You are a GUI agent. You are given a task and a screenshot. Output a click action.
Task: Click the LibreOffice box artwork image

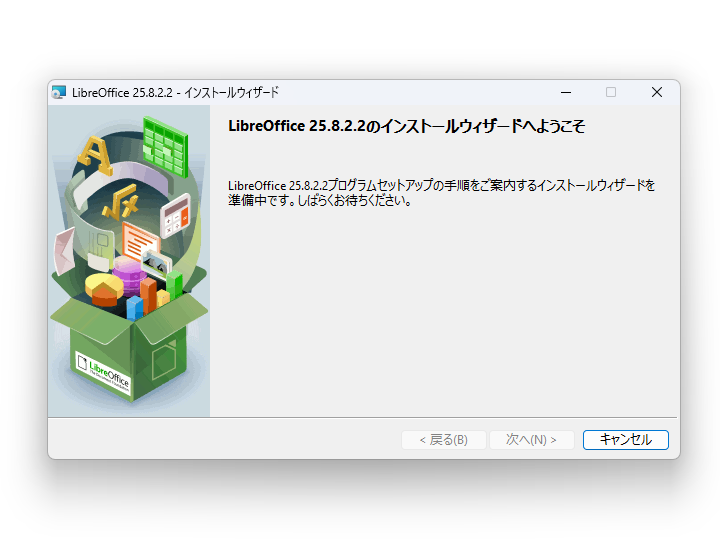pyautogui.click(x=129, y=261)
